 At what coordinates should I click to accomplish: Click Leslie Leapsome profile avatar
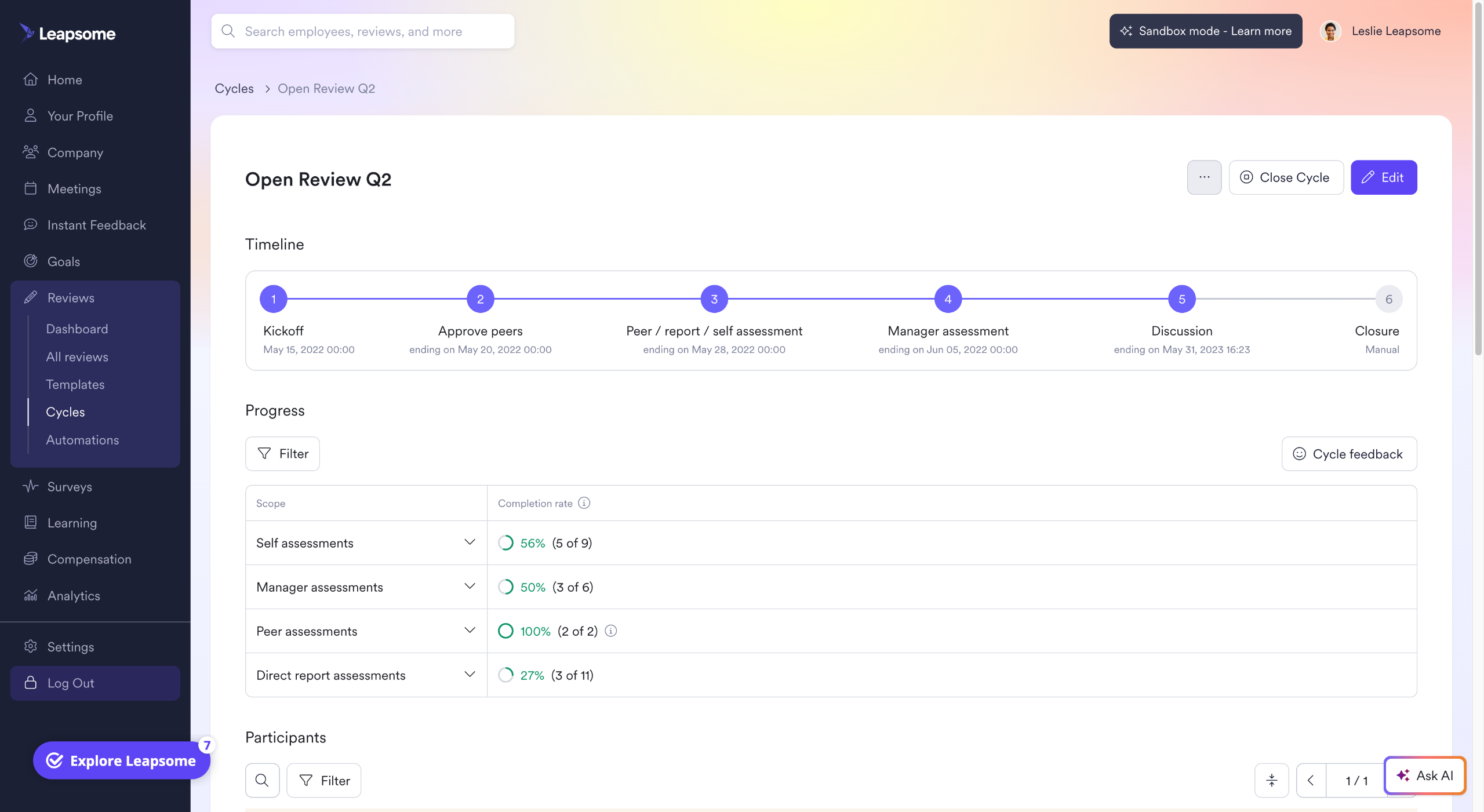pos(1330,31)
